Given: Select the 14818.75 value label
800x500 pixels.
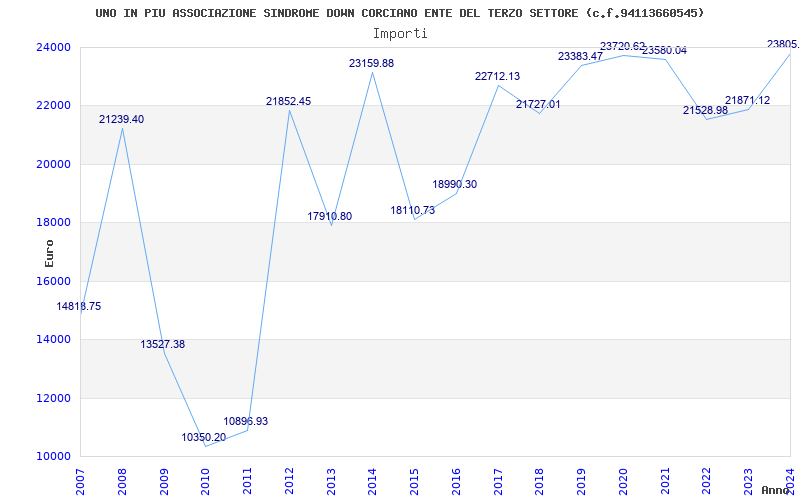Looking at the screenshot, I should tap(79, 307).
